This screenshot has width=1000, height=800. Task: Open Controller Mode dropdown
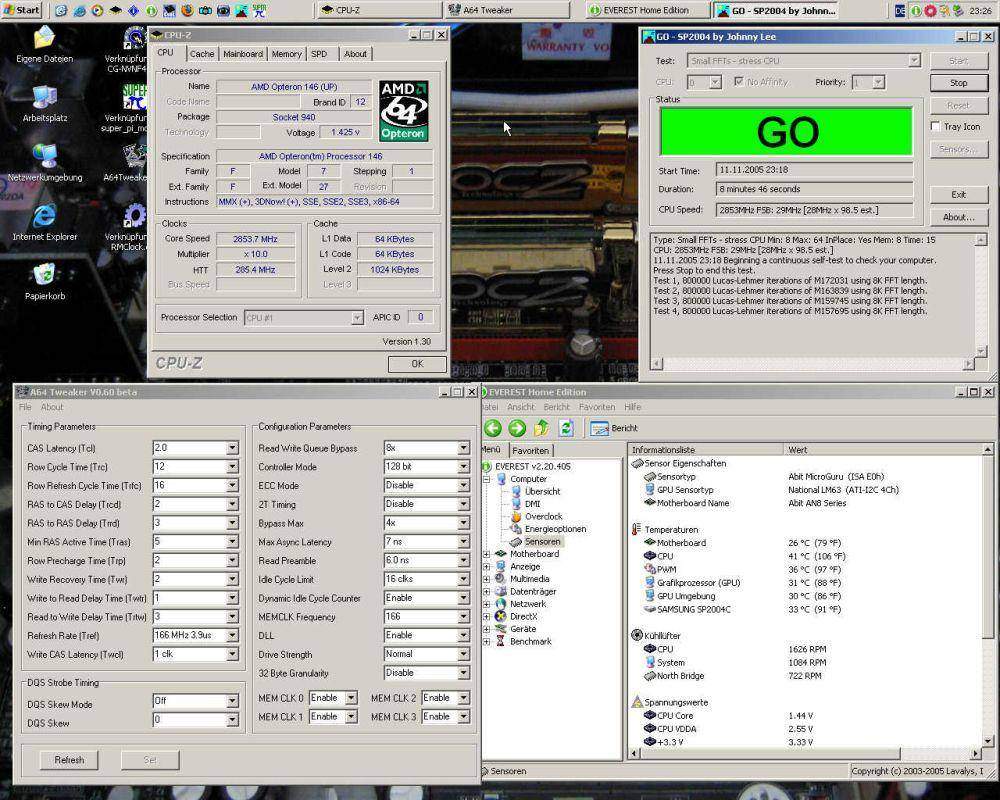click(464, 467)
